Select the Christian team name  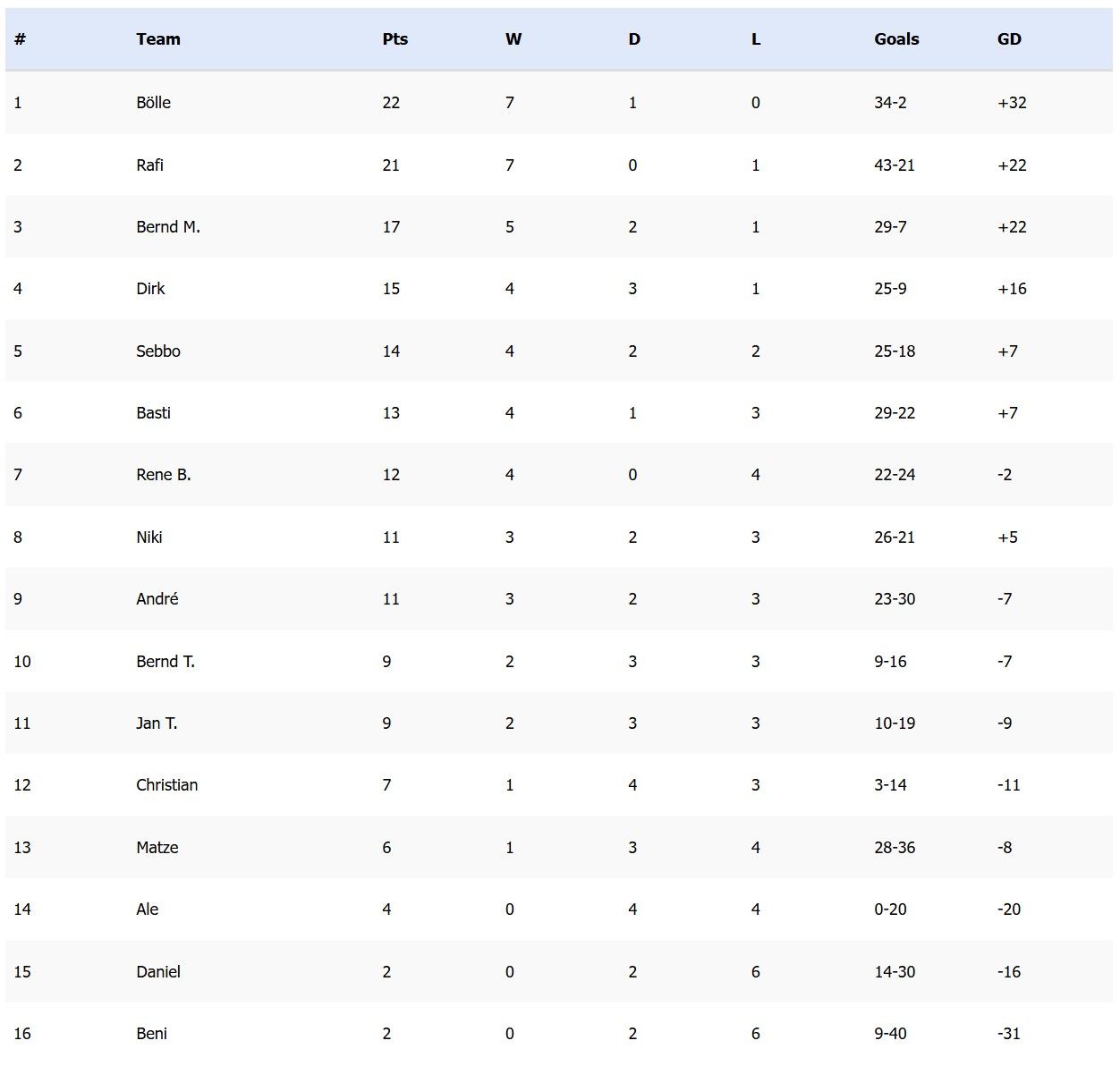[167, 785]
